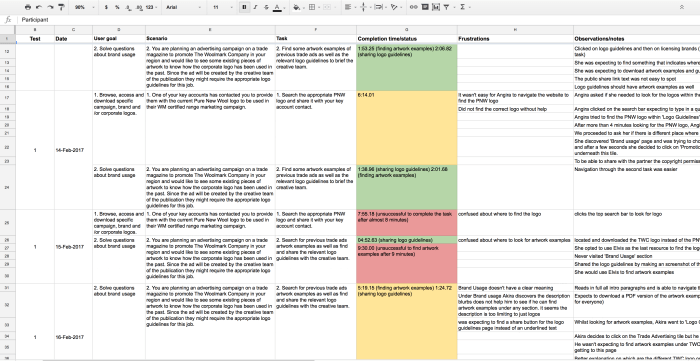The height and width of the screenshot is (361, 700).
Task: Select row 24 header
Action: point(8,187)
